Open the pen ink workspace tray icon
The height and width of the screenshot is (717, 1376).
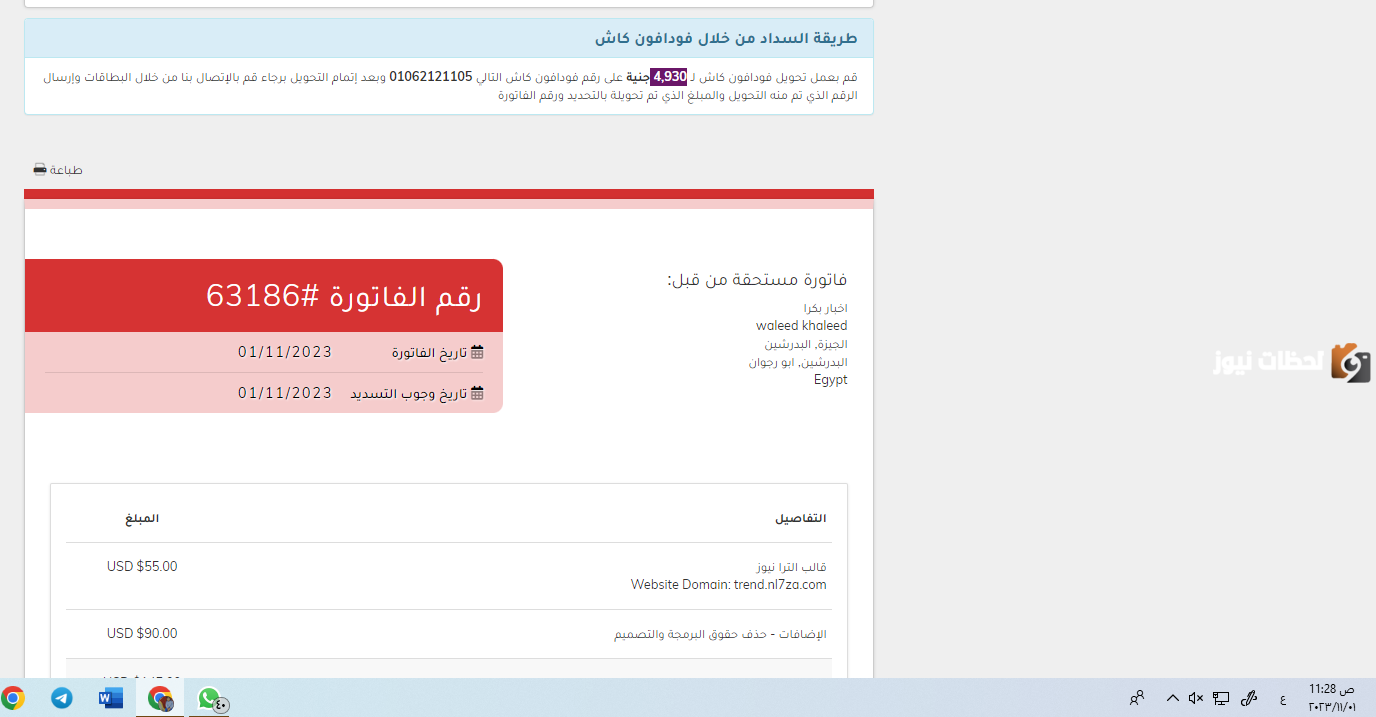(x=1249, y=698)
